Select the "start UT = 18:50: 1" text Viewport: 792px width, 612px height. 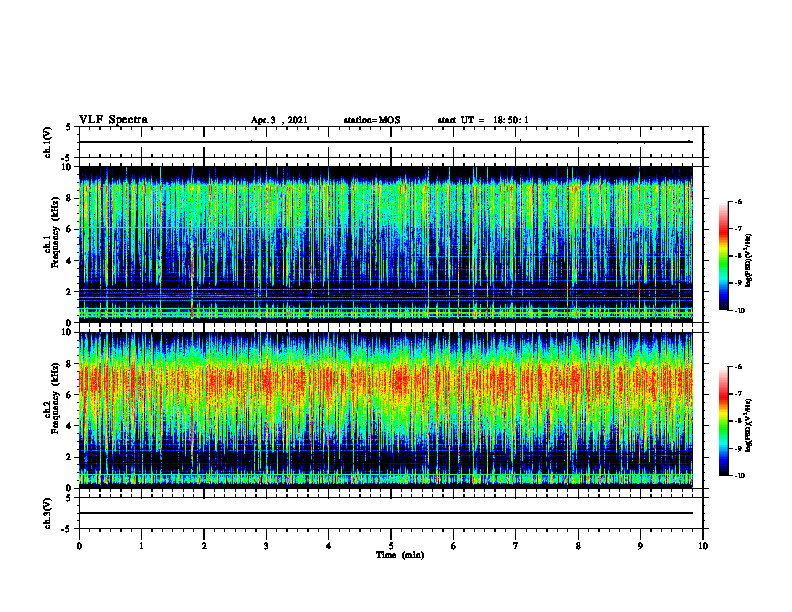(x=483, y=120)
